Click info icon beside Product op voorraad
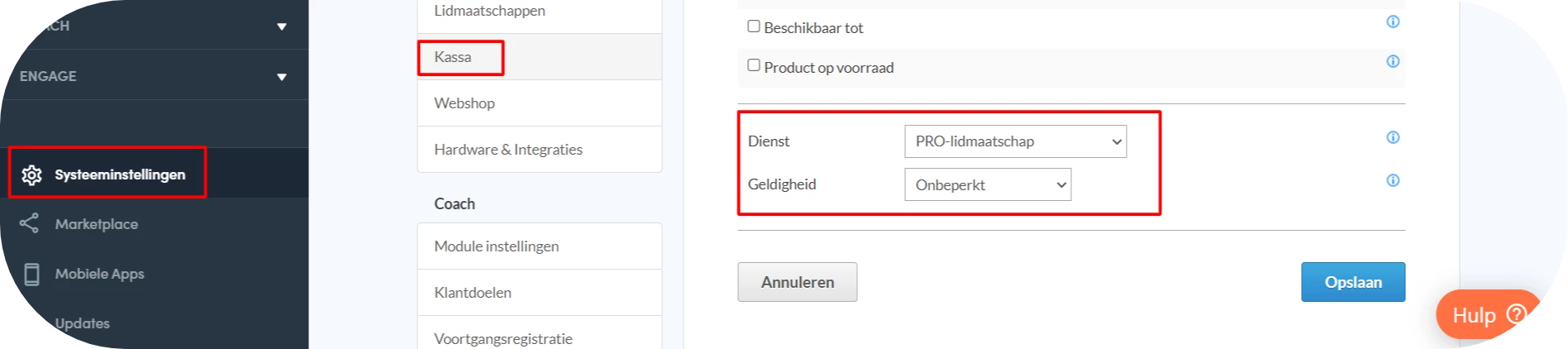Image resolution: width=1568 pixels, height=349 pixels. coord(1393,61)
